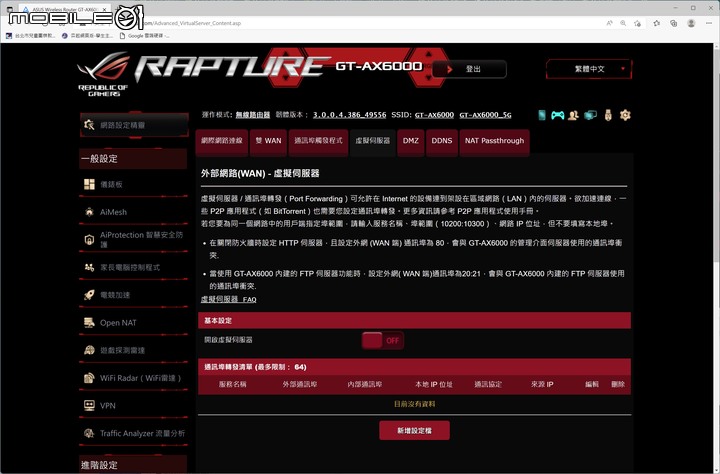Open the WiFi Radar sidebar icon
Image resolution: width=720 pixels, height=474 pixels.
coord(89,378)
